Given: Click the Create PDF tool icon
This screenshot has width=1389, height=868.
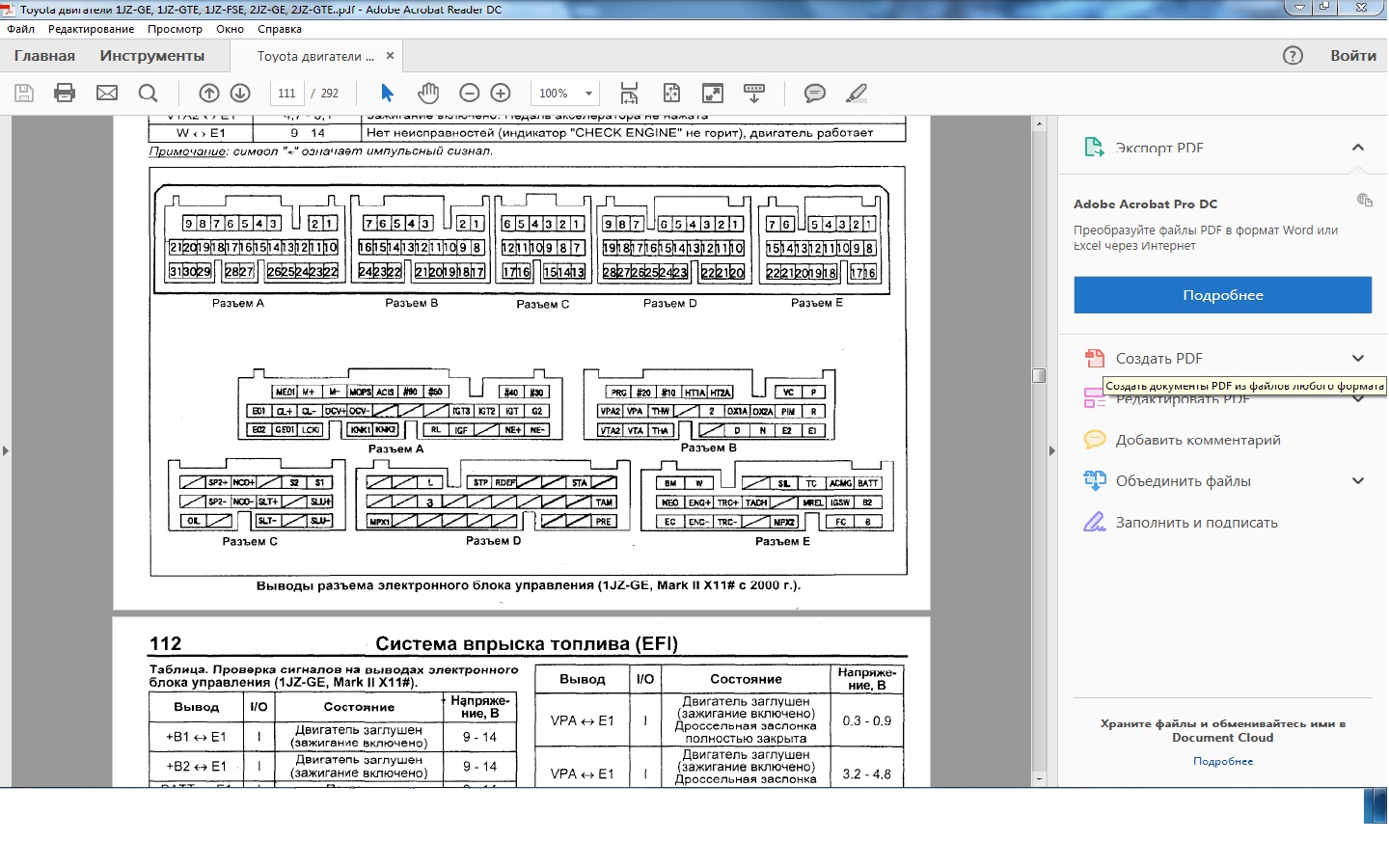Looking at the screenshot, I should [1094, 358].
